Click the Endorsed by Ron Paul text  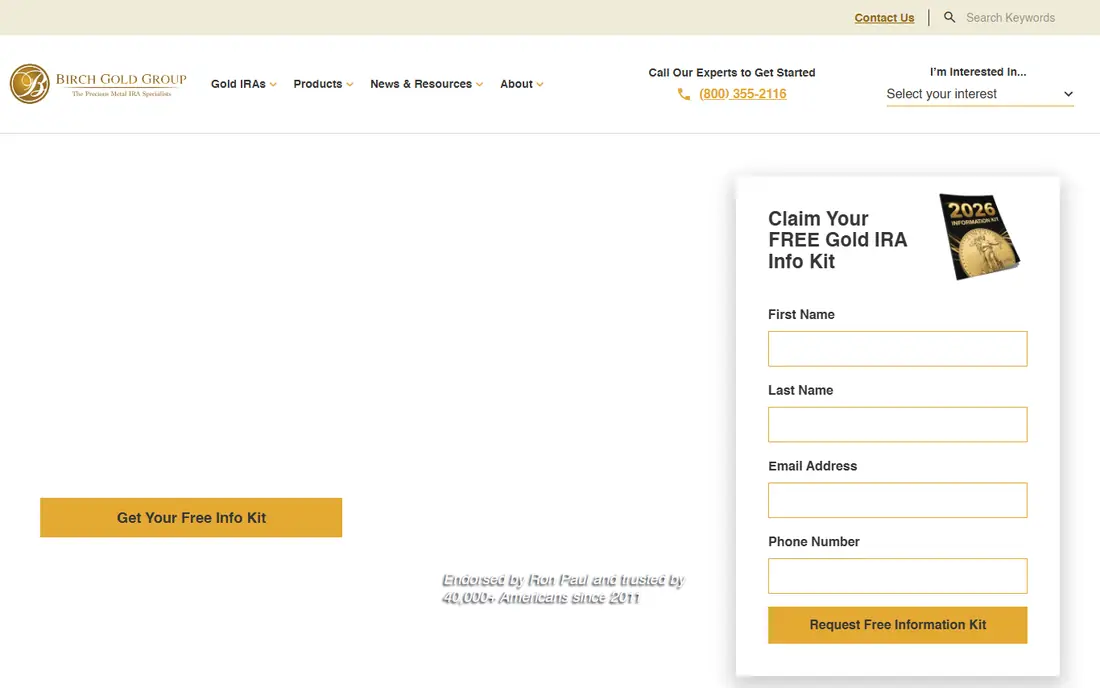[563, 588]
